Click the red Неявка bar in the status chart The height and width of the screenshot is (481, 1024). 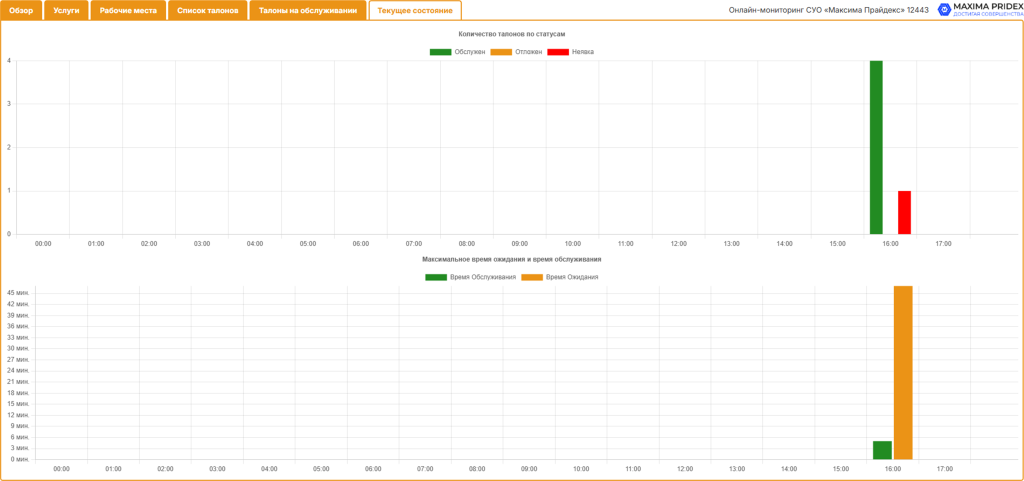click(904, 213)
